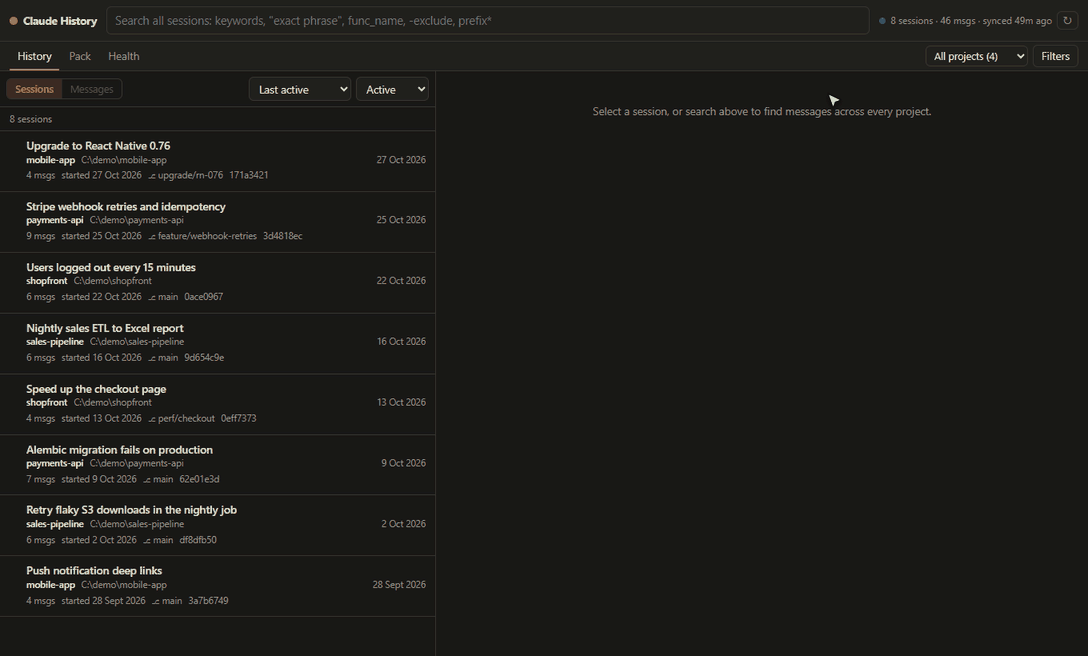
Task: Click commit hash 171a3421
Action: coord(248,176)
